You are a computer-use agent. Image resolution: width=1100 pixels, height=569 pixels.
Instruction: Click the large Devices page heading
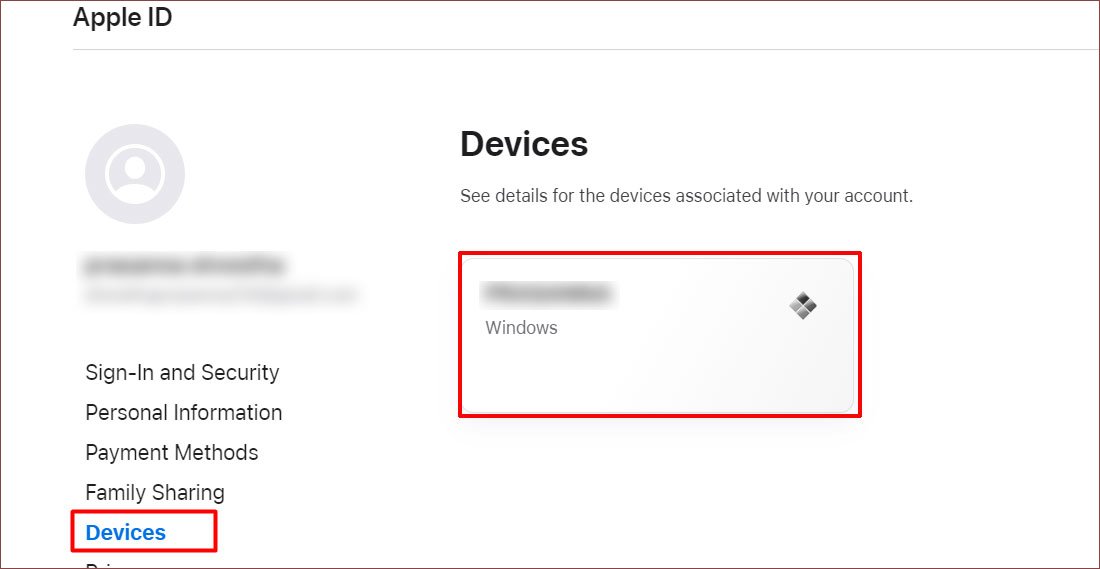point(524,144)
